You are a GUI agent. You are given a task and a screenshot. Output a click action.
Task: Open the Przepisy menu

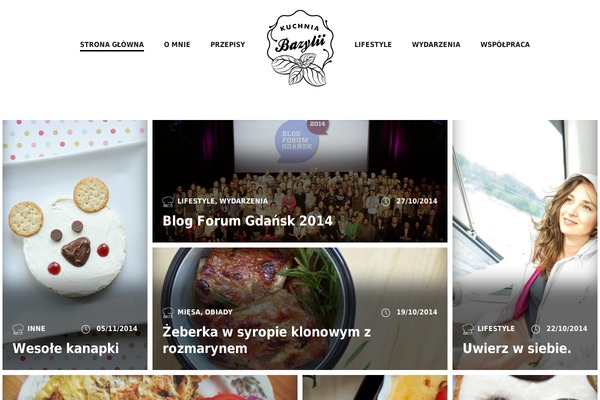point(228,45)
